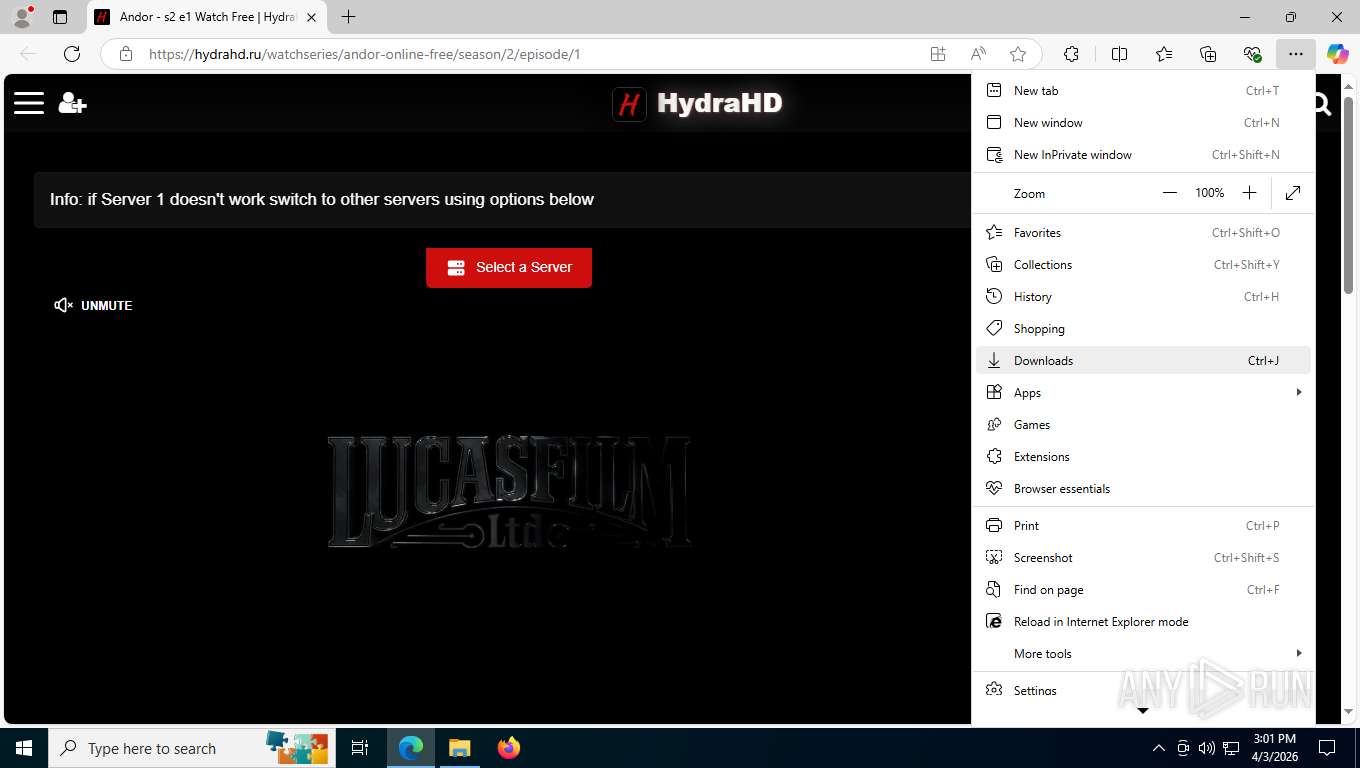Screen dimensions: 1360x768
Task: Open Games menu item
Action: pyautogui.click(x=1143, y=424)
